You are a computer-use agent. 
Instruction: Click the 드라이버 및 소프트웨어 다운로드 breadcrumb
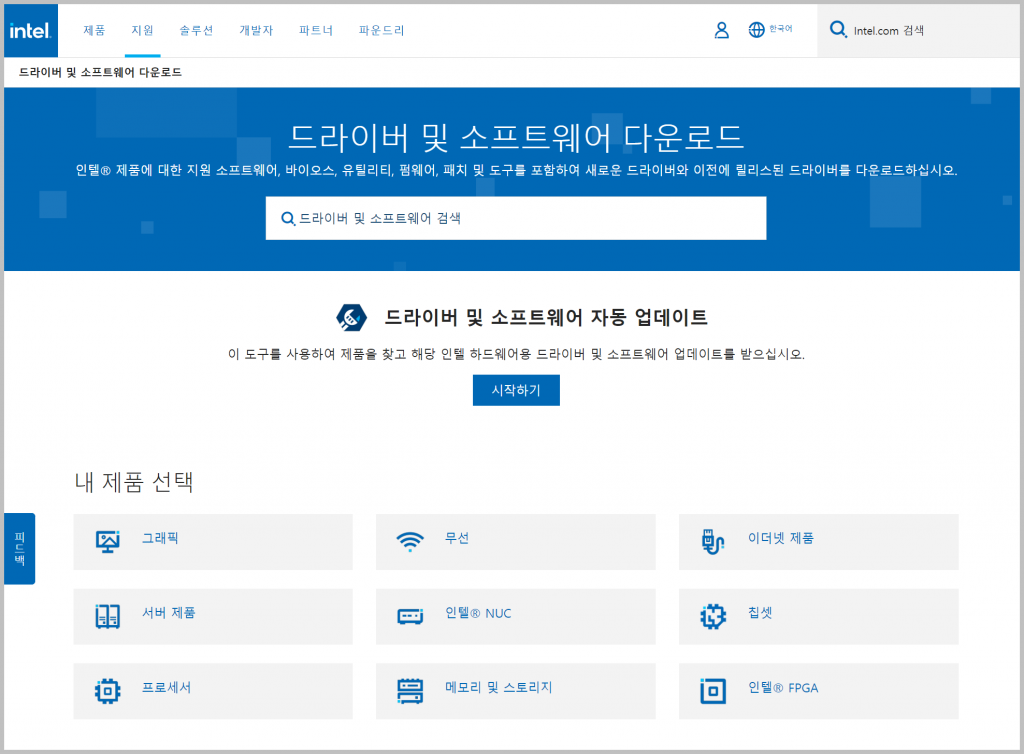[100, 72]
